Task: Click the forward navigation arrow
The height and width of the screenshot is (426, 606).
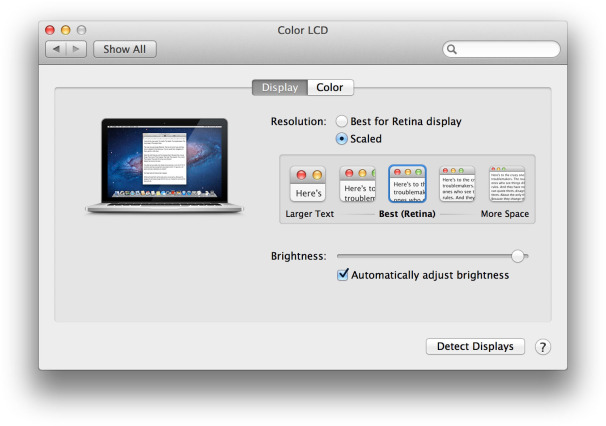Action: (x=76, y=49)
